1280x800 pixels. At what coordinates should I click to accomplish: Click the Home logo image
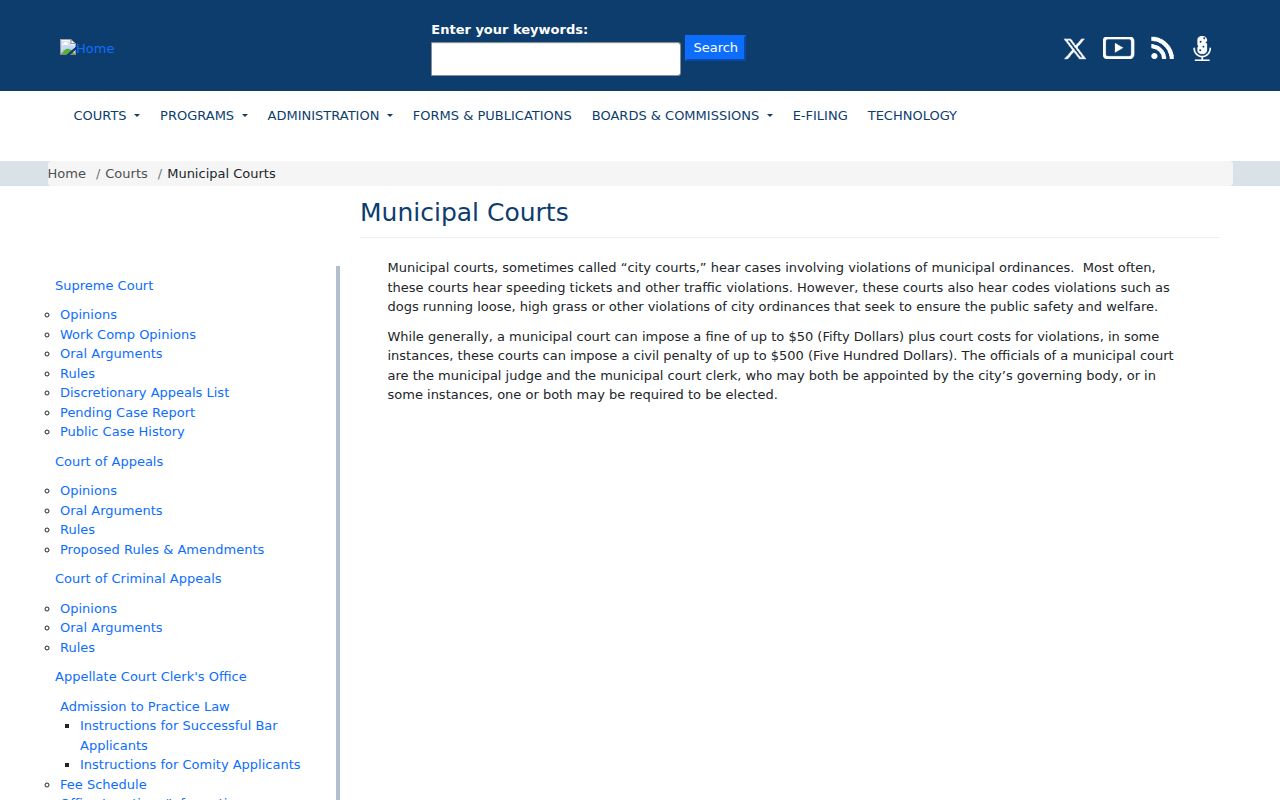pos(87,48)
